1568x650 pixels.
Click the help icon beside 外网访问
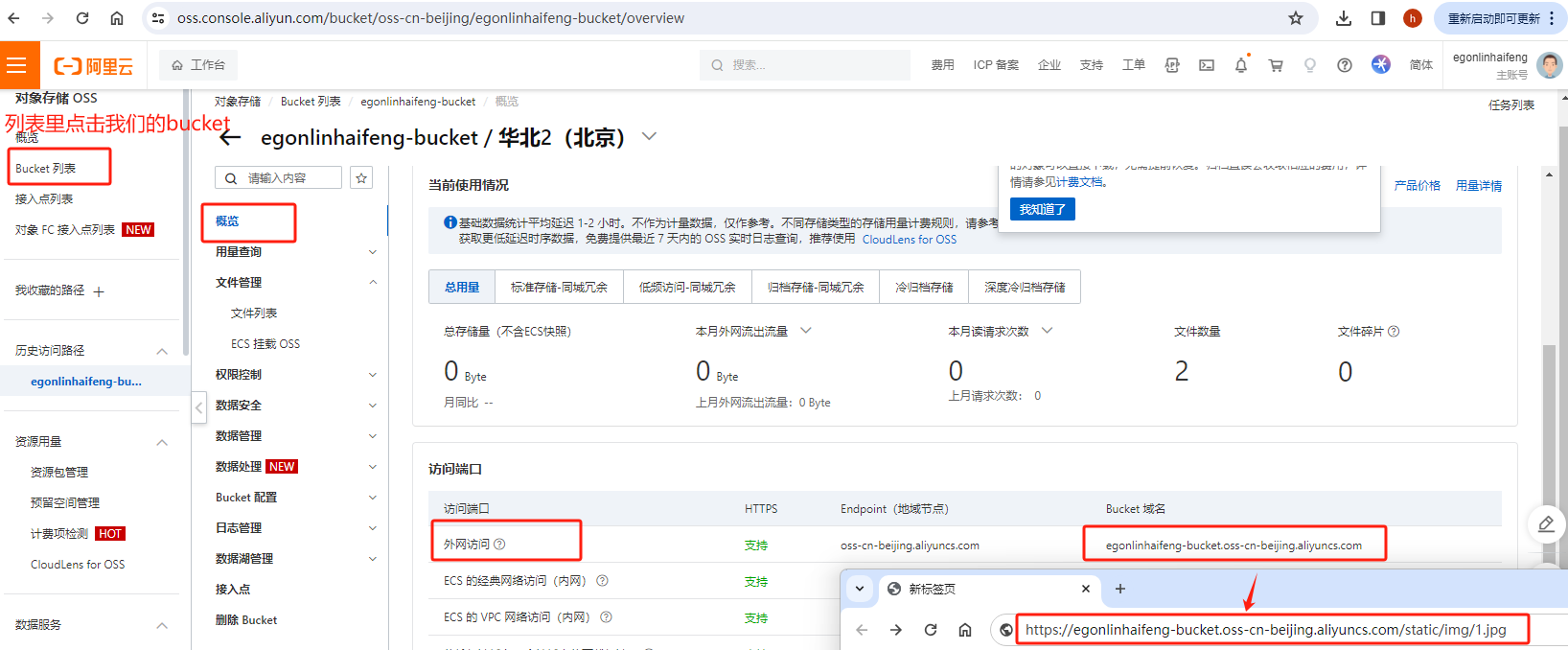[x=499, y=545]
